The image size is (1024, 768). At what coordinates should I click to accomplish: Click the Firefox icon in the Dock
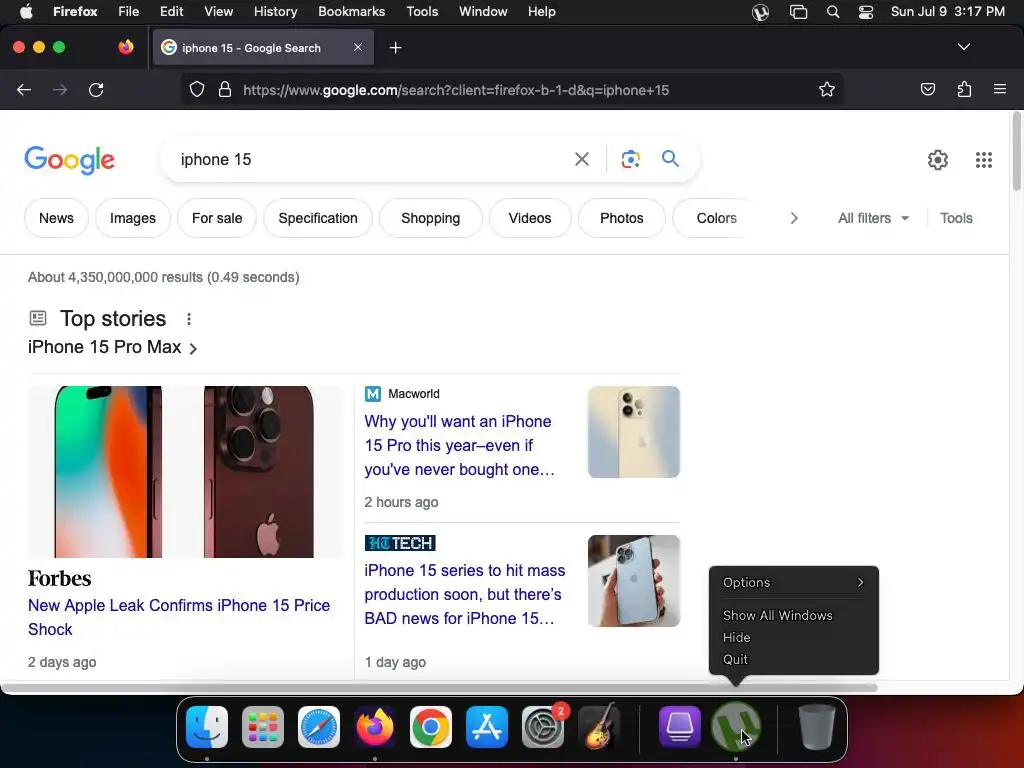pyautogui.click(x=375, y=727)
